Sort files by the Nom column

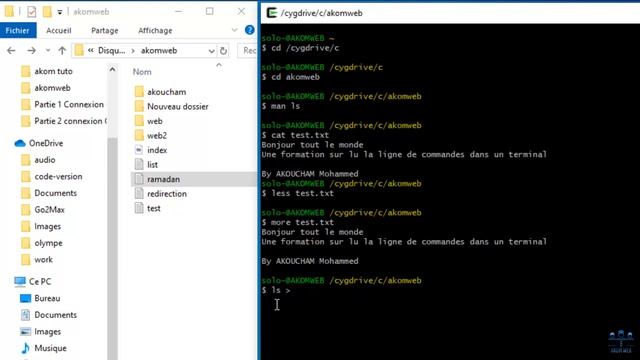(x=142, y=72)
